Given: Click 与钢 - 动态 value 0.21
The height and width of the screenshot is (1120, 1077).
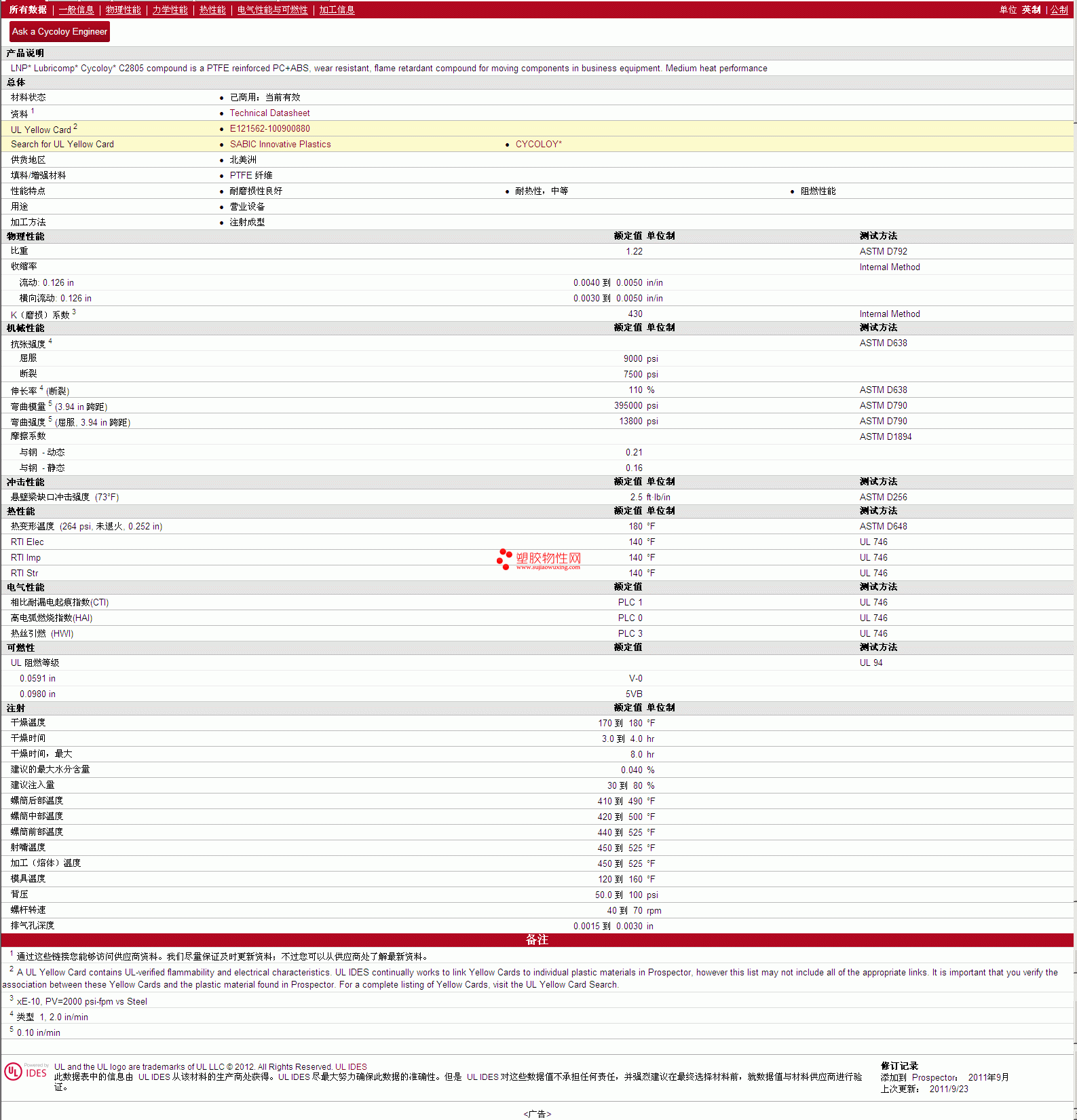Looking at the screenshot, I should pyautogui.click(x=634, y=453).
